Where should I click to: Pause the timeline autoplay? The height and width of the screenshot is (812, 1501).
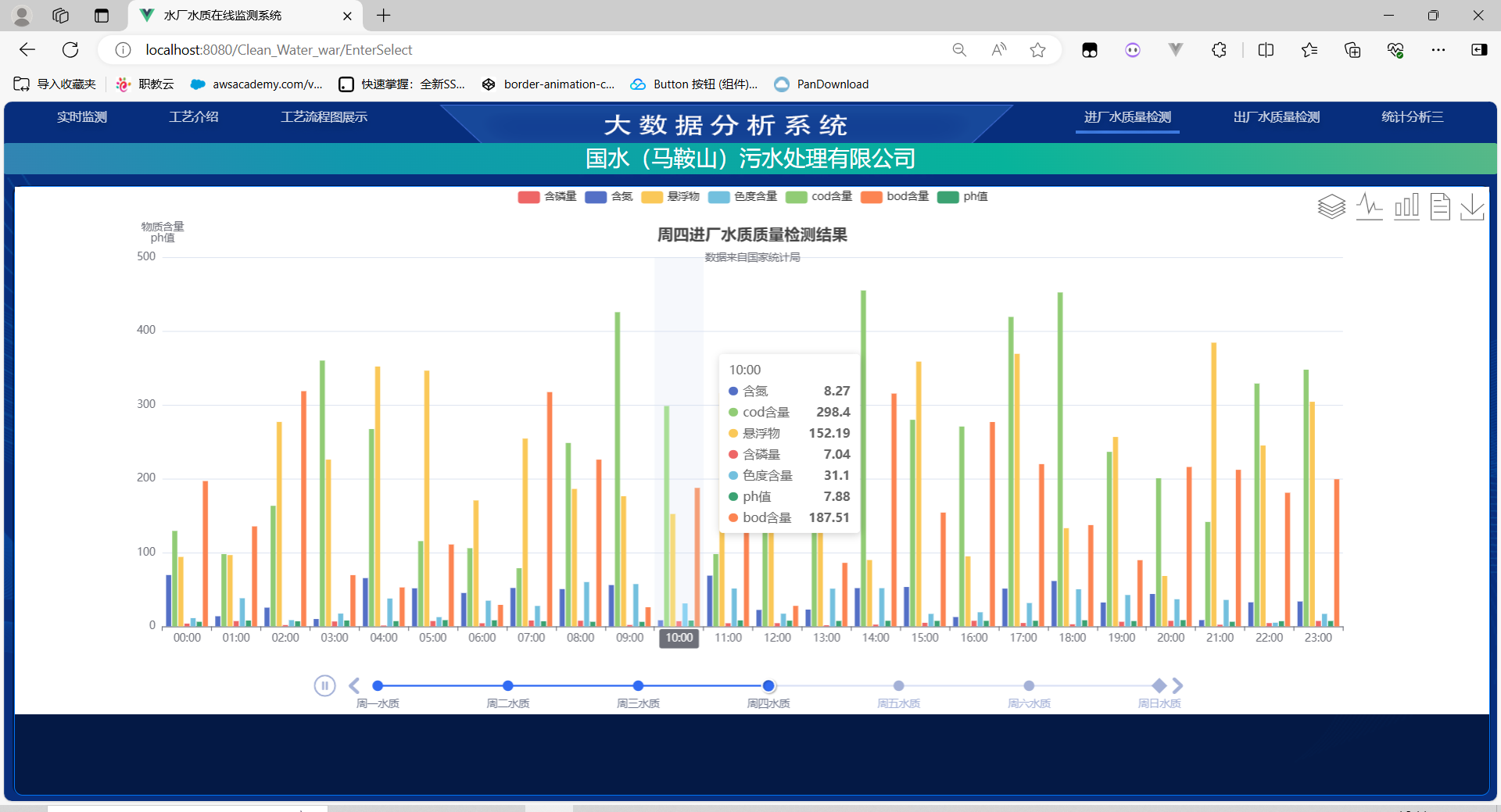click(x=324, y=685)
